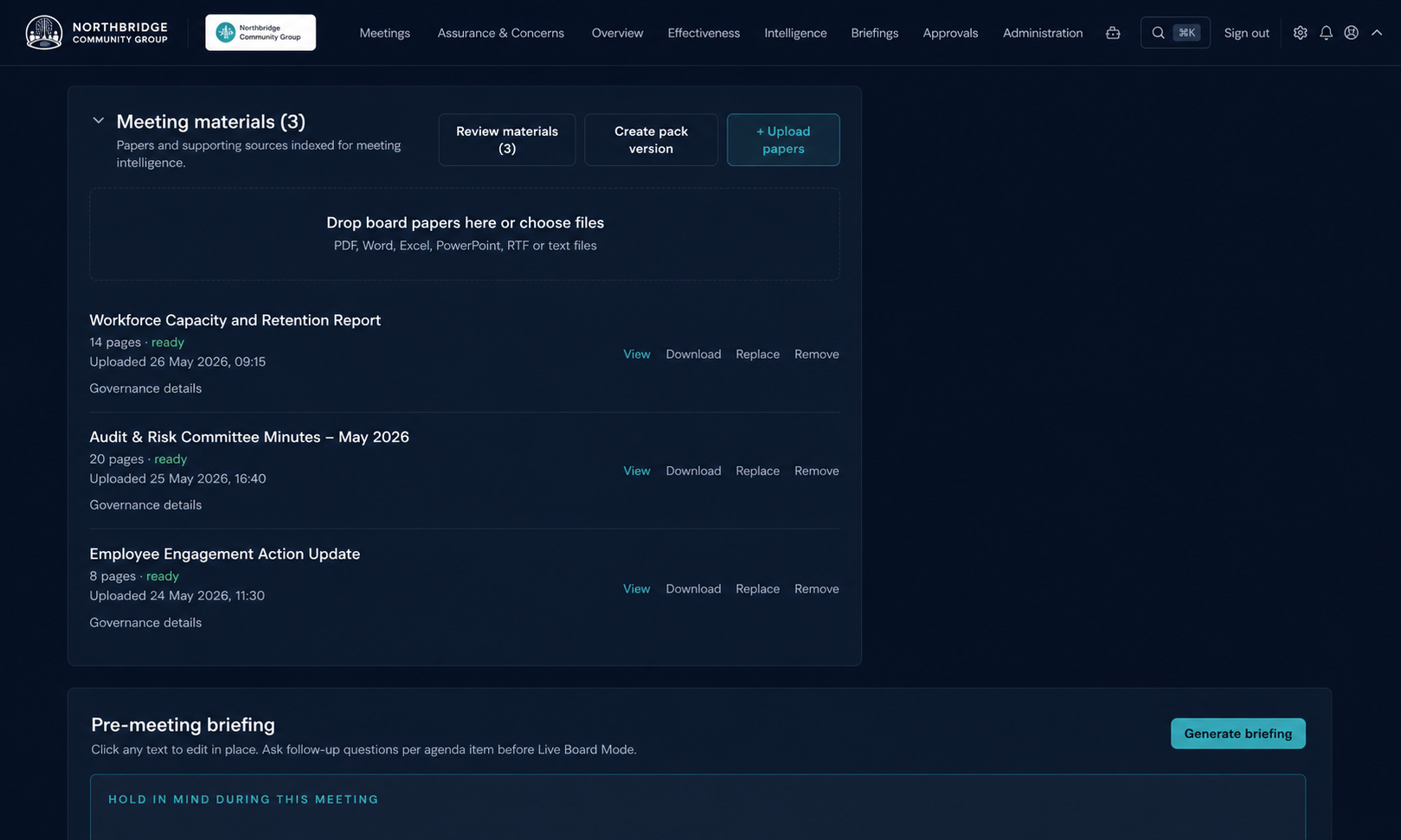Click the Northbridge Community Group crest logo
Viewport: 1401px width, 840px height.
coord(44,33)
